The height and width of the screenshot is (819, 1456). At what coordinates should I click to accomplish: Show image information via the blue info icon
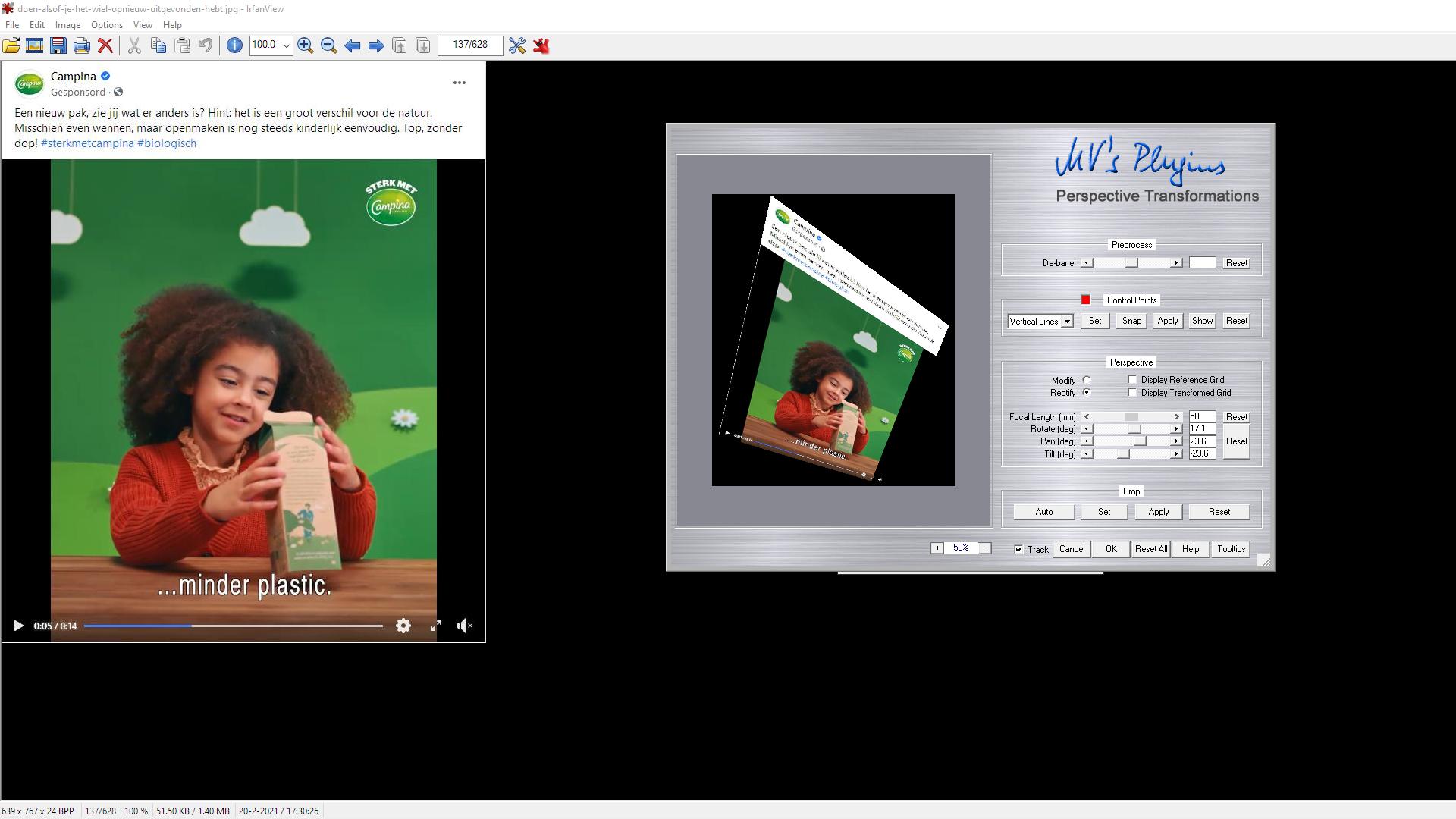234,46
